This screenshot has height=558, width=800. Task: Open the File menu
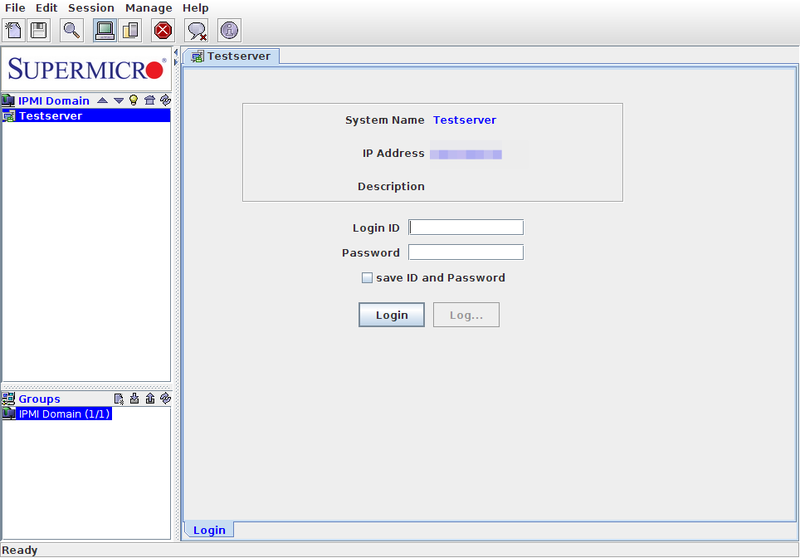pos(15,8)
